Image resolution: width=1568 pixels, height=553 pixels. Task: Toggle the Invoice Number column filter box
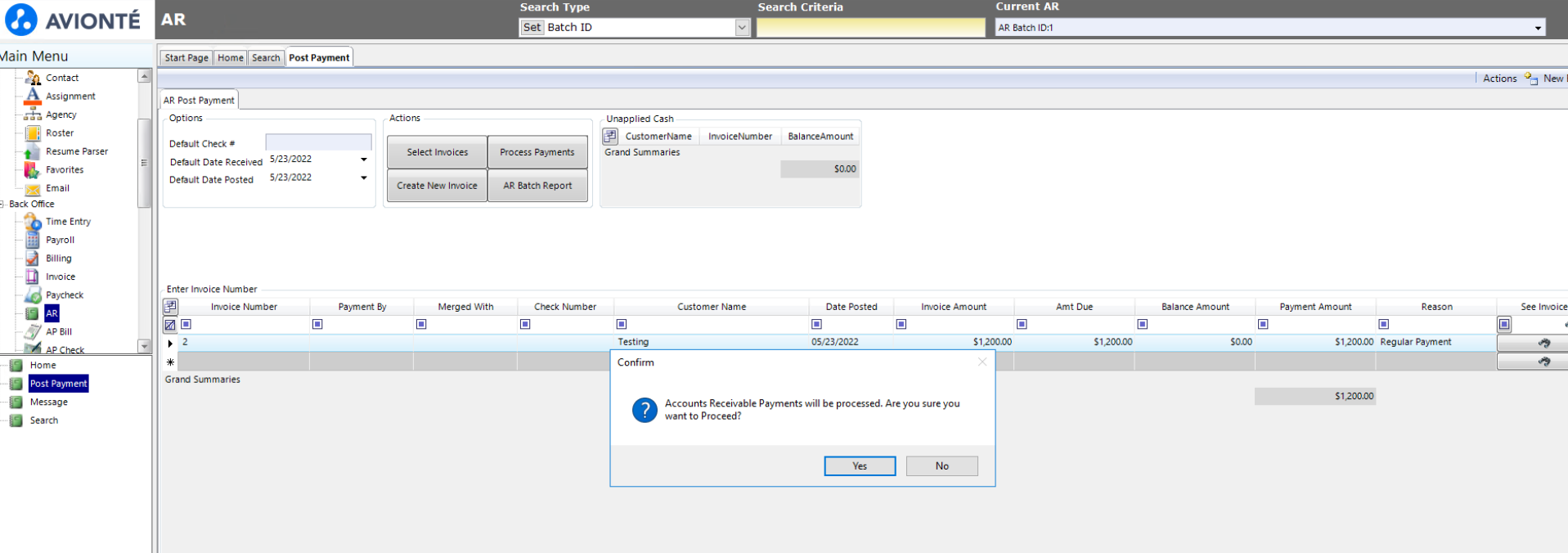[x=186, y=325]
